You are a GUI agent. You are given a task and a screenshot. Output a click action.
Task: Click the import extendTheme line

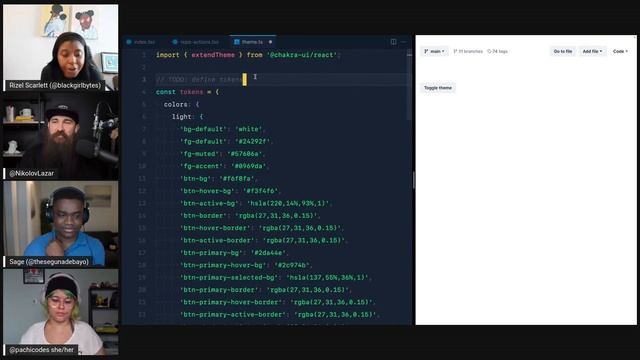pyautogui.click(x=248, y=55)
